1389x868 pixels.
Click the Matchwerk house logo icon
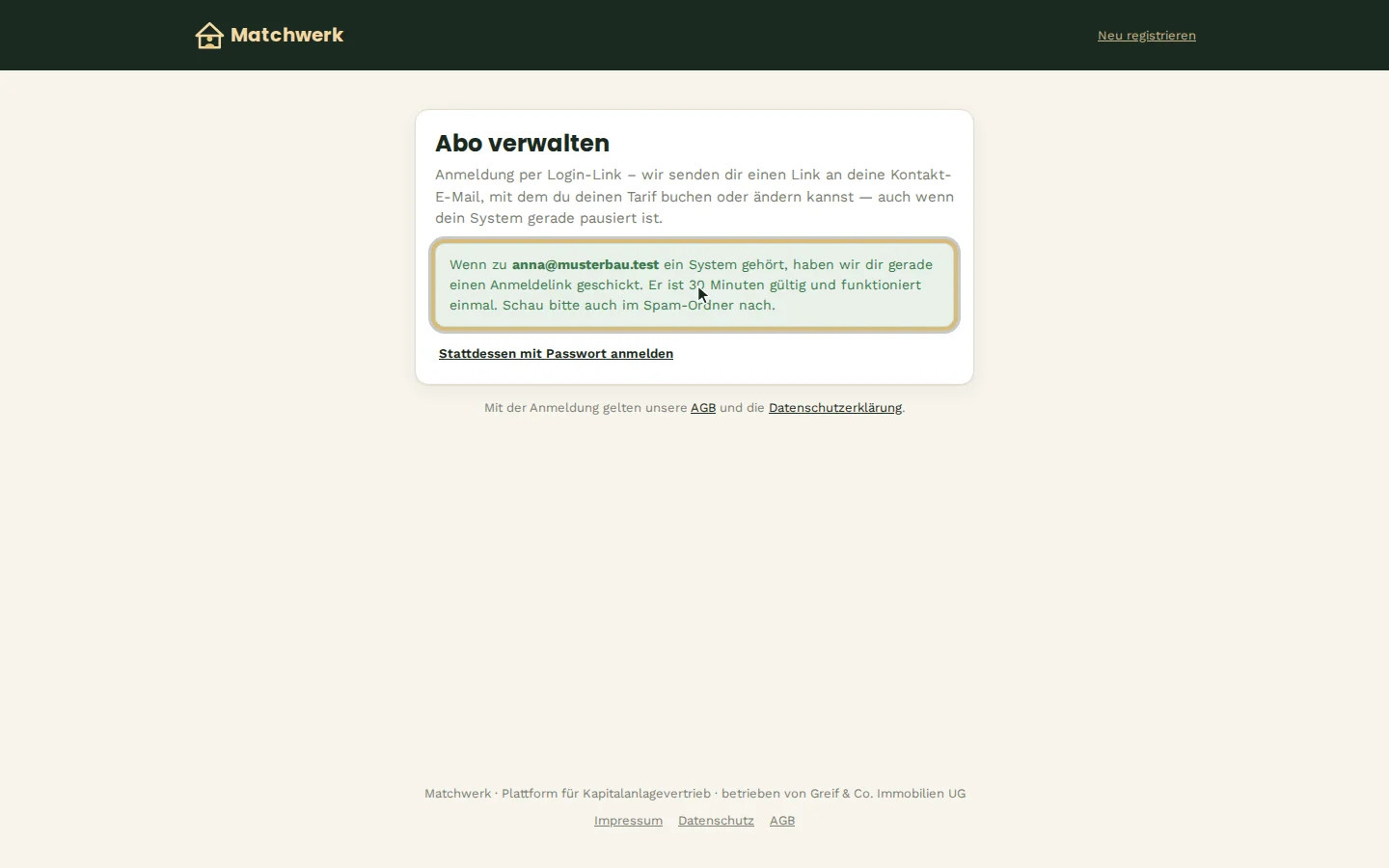pyautogui.click(x=209, y=36)
